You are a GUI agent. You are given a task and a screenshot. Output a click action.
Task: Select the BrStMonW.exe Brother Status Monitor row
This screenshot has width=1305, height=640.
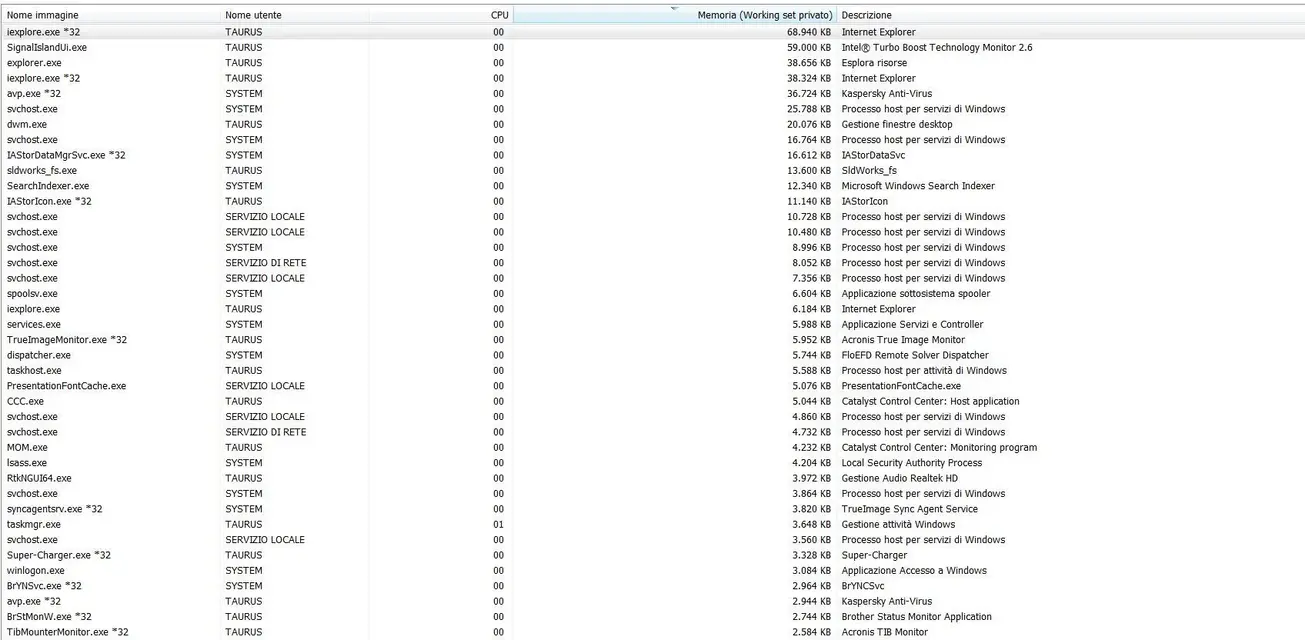[49, 617]
